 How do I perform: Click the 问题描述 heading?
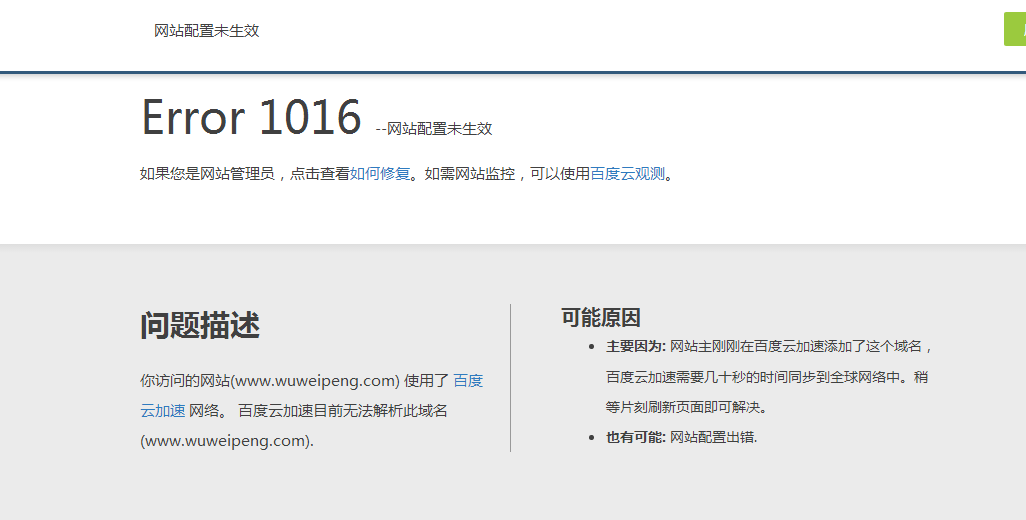(200, 325)
